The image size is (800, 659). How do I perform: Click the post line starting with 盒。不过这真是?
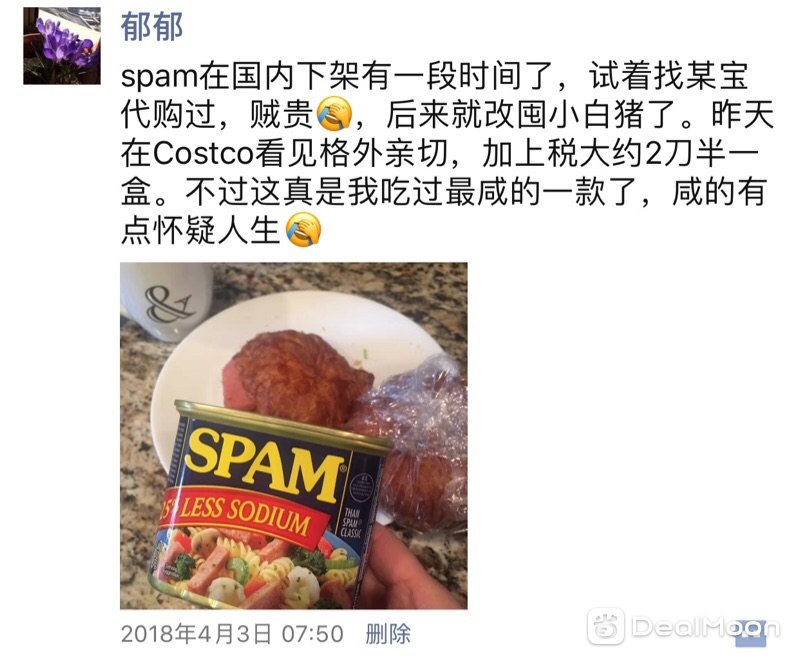pyautogui.click(x=444, y=192)
